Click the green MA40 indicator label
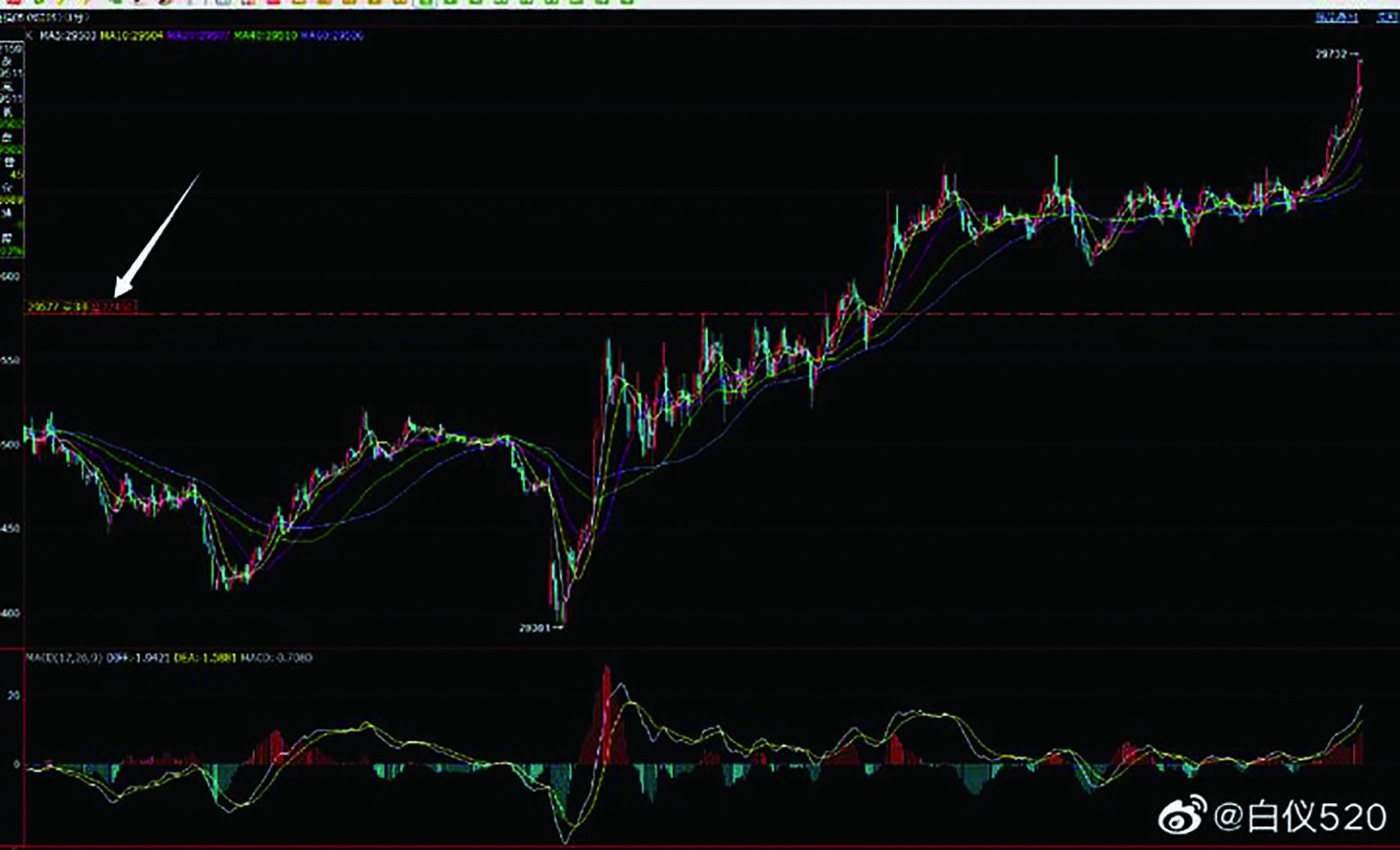1400x850 pixels. (265, 36)
